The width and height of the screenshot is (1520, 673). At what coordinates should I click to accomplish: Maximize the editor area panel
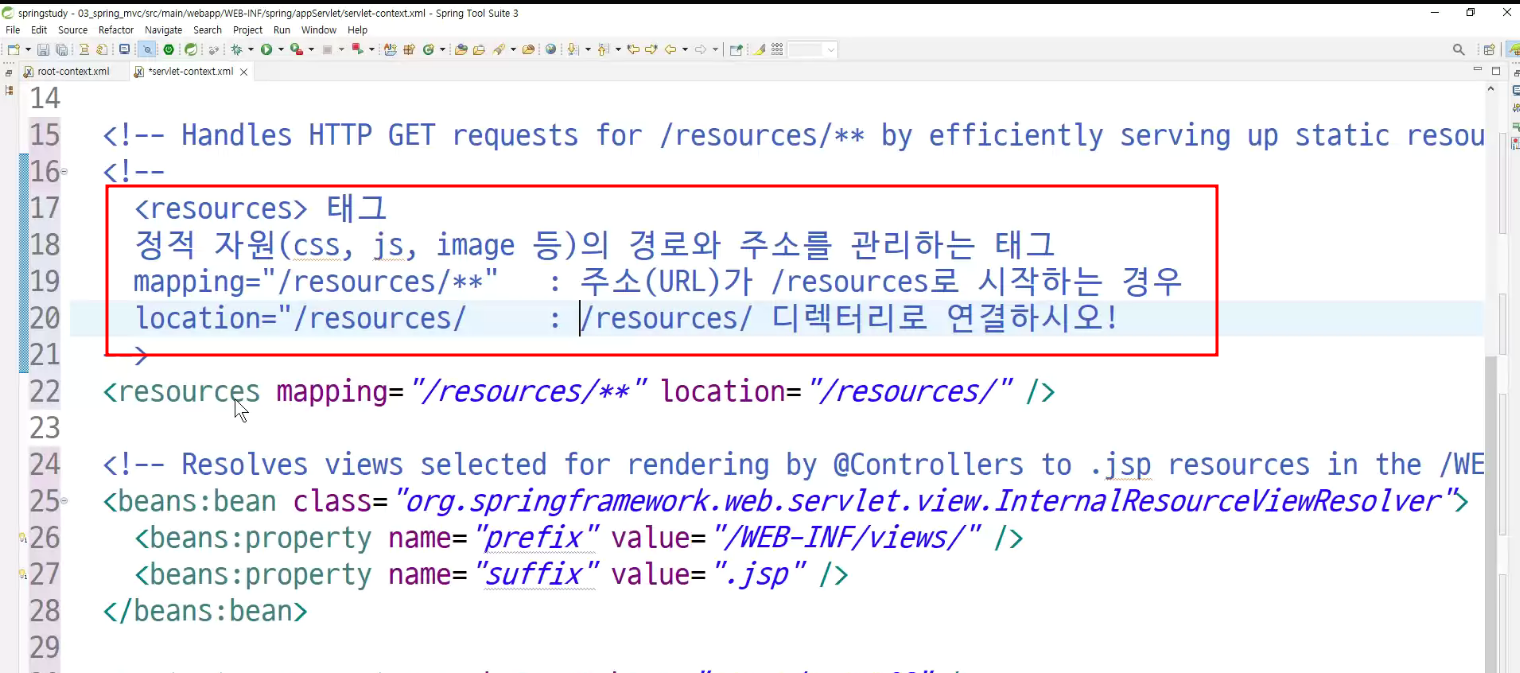(x=1496, y=71)
